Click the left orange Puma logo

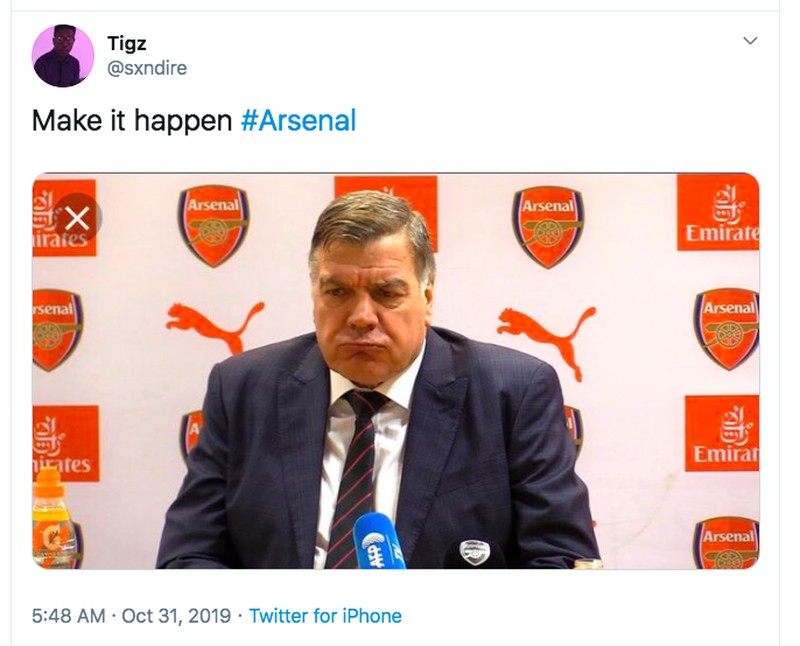click(x=214, y=325)
